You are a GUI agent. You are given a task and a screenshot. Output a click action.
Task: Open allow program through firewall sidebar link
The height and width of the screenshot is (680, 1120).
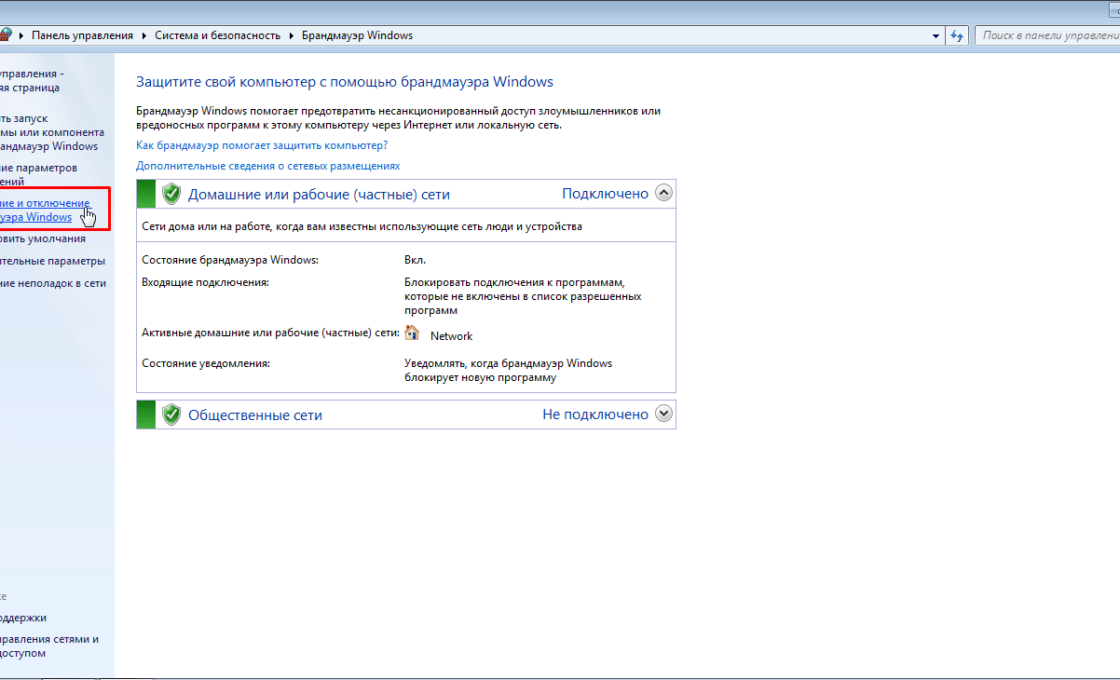pyautogui.click(x=51, y=132)
